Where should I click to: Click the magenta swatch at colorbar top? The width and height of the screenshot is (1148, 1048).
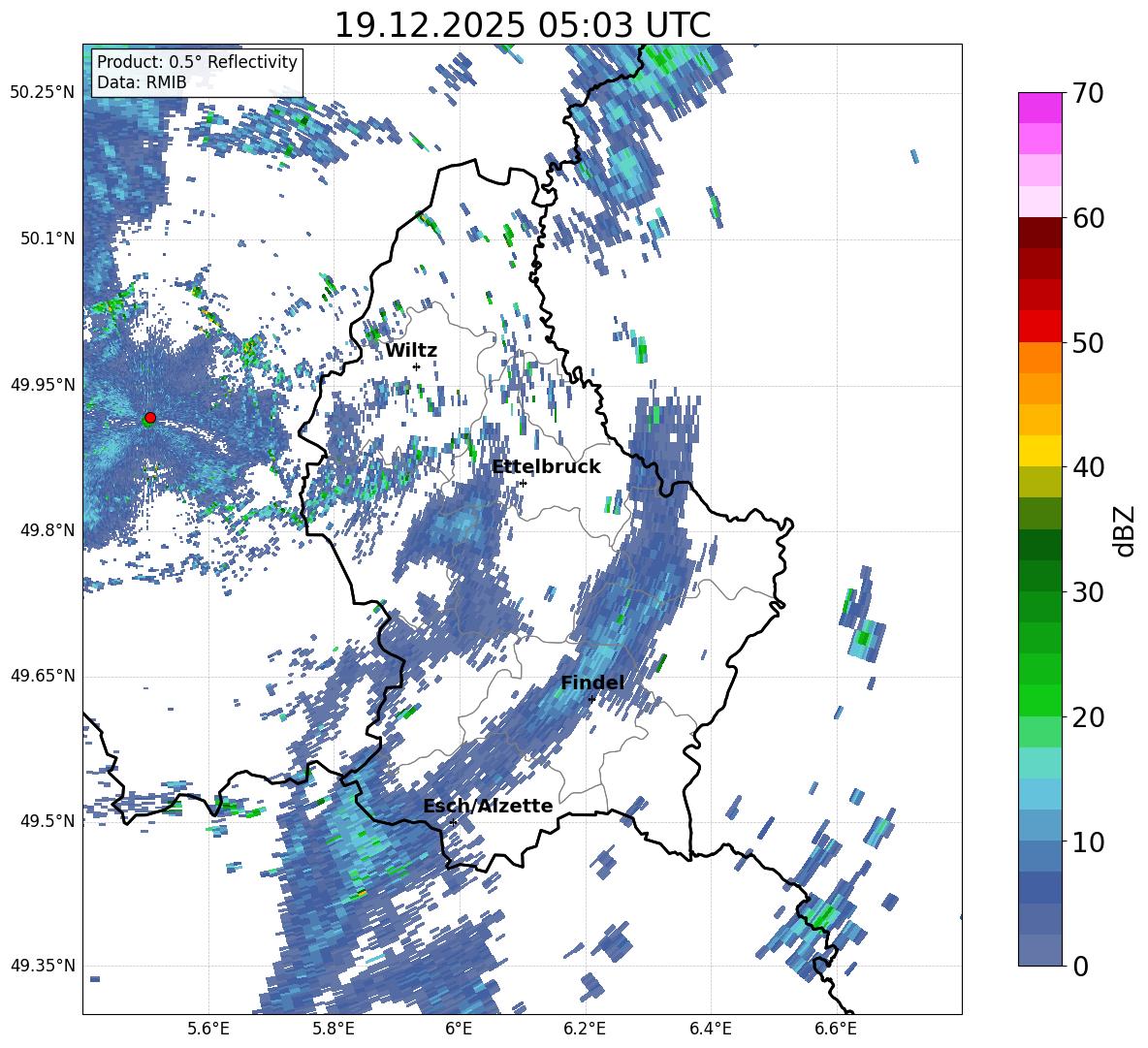click(1039, 108)
